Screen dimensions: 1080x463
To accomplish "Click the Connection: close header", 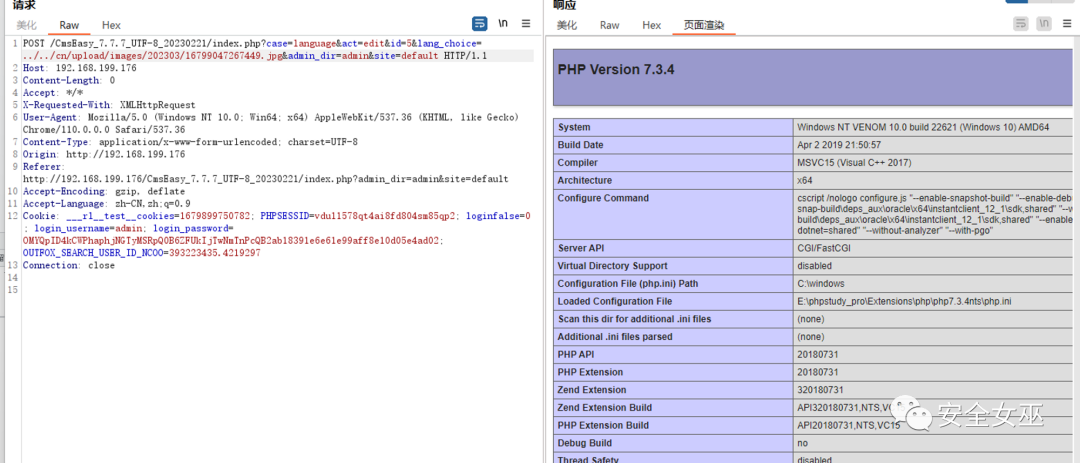I will pyautogui.click(x=69, y=266).
